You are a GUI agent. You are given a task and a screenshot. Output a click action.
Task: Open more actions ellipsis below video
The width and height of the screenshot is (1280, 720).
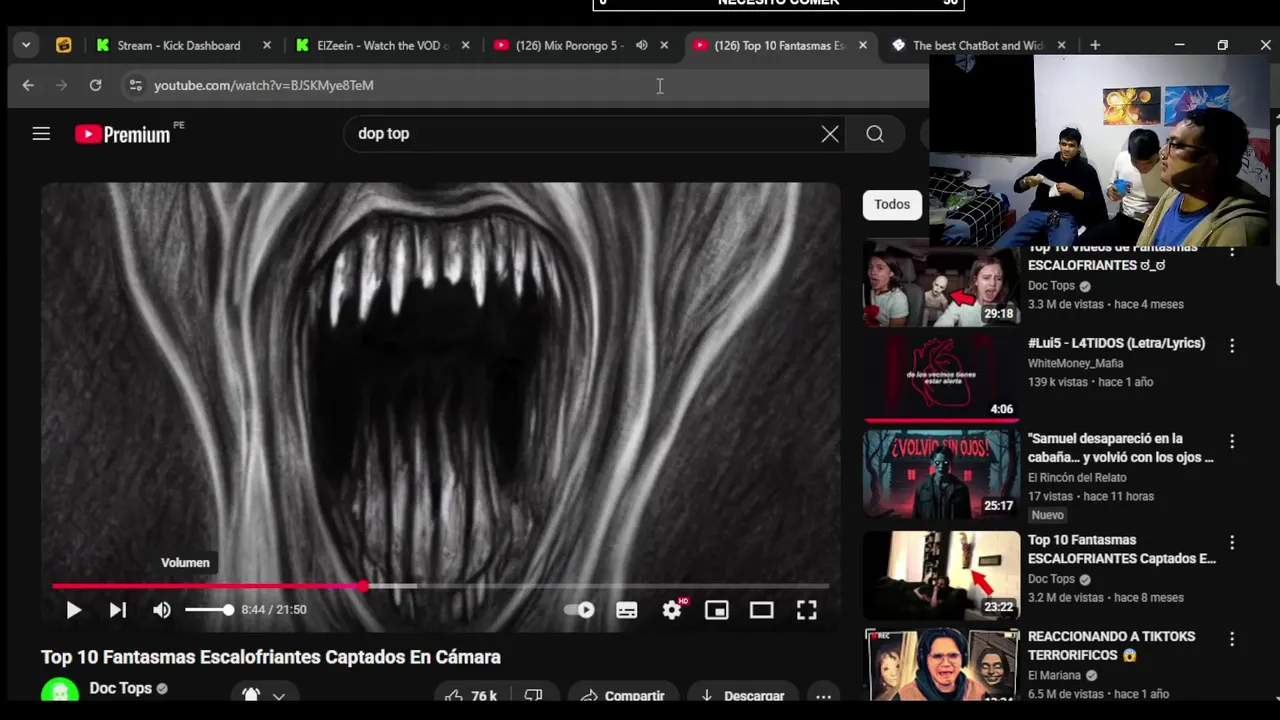pyautogui.click(x=823, y=696)
